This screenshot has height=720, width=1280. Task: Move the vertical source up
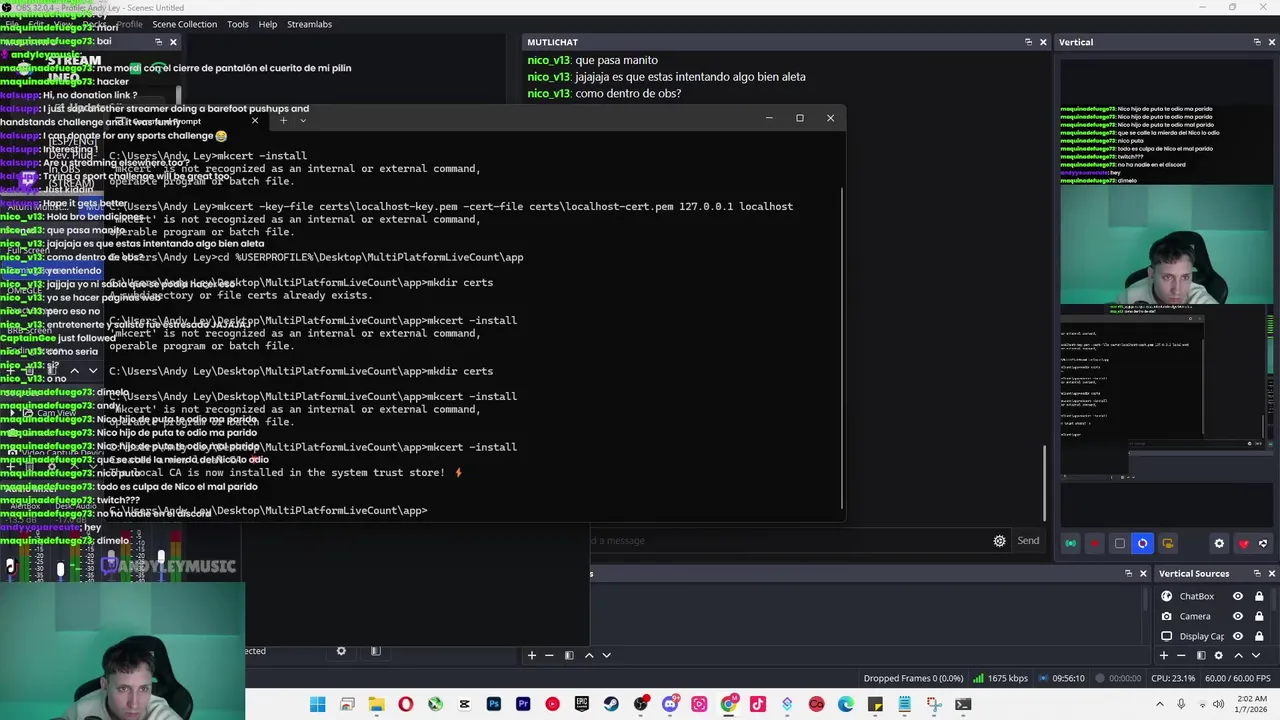pos(1238,655)
